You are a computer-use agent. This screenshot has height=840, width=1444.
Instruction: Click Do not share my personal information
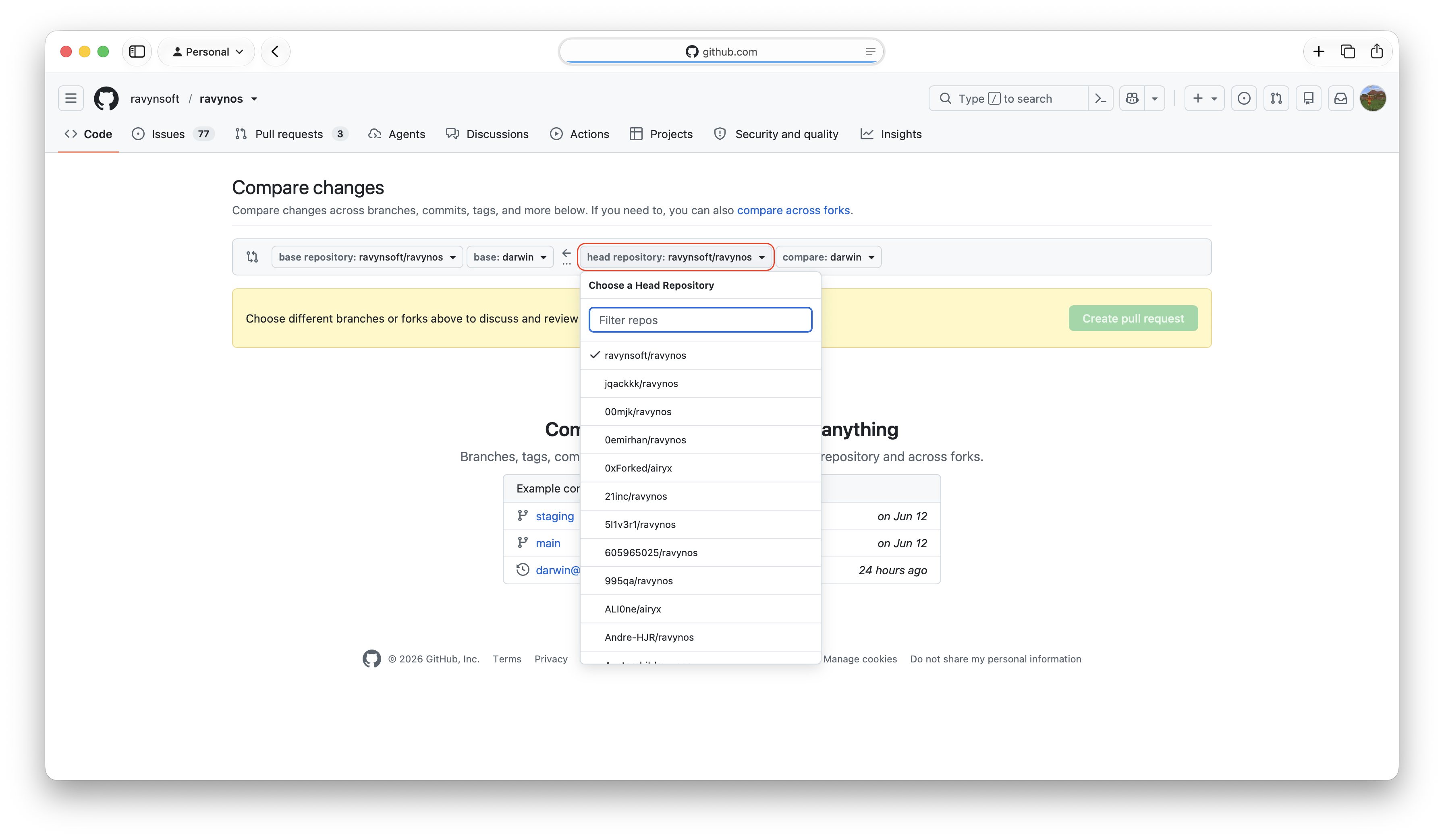pyautogui.click(x=995, y=659)
